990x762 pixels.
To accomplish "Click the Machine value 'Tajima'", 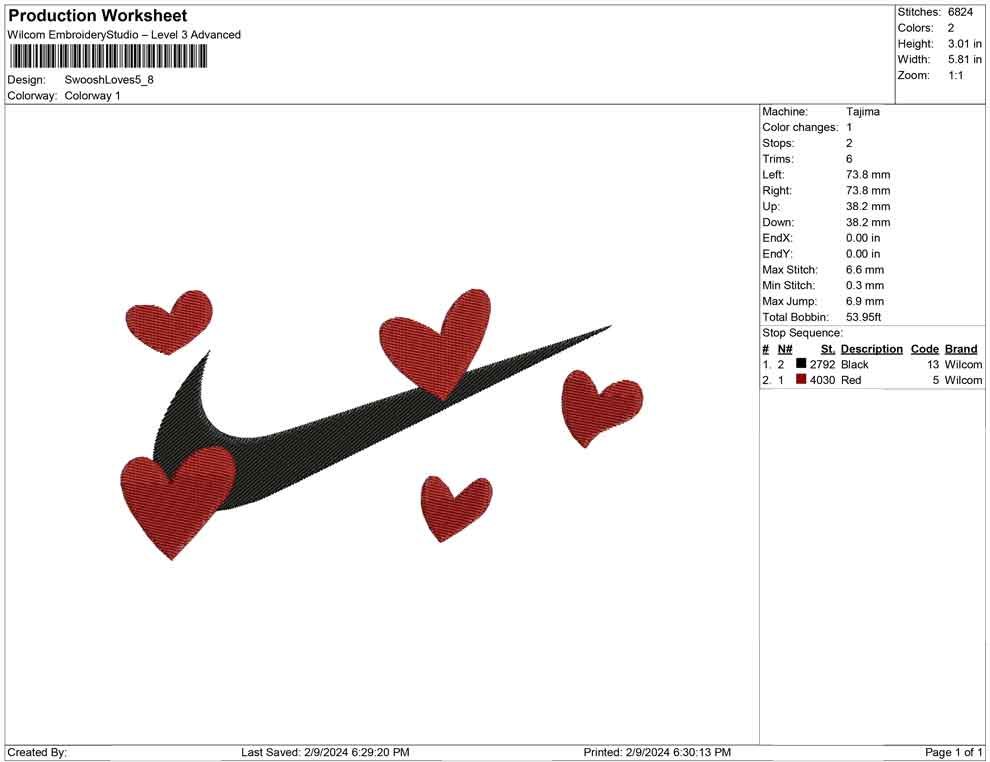I will [862, 112].
